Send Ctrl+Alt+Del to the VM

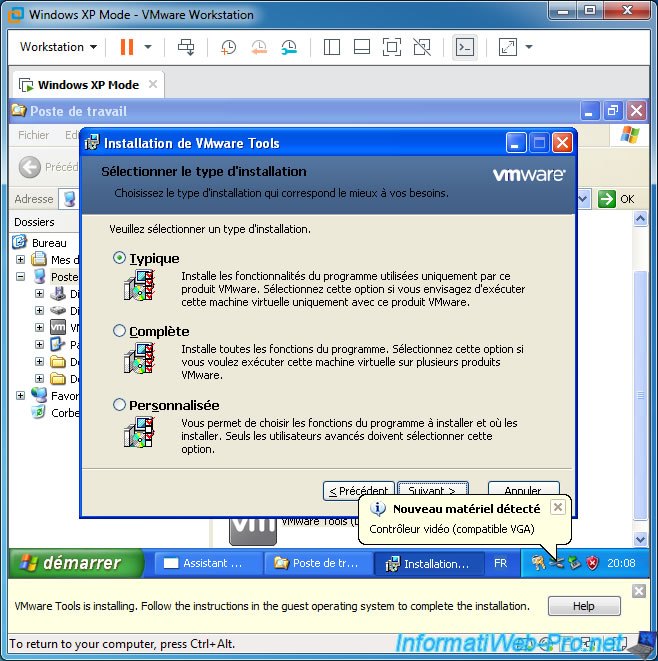coord(186,47)
